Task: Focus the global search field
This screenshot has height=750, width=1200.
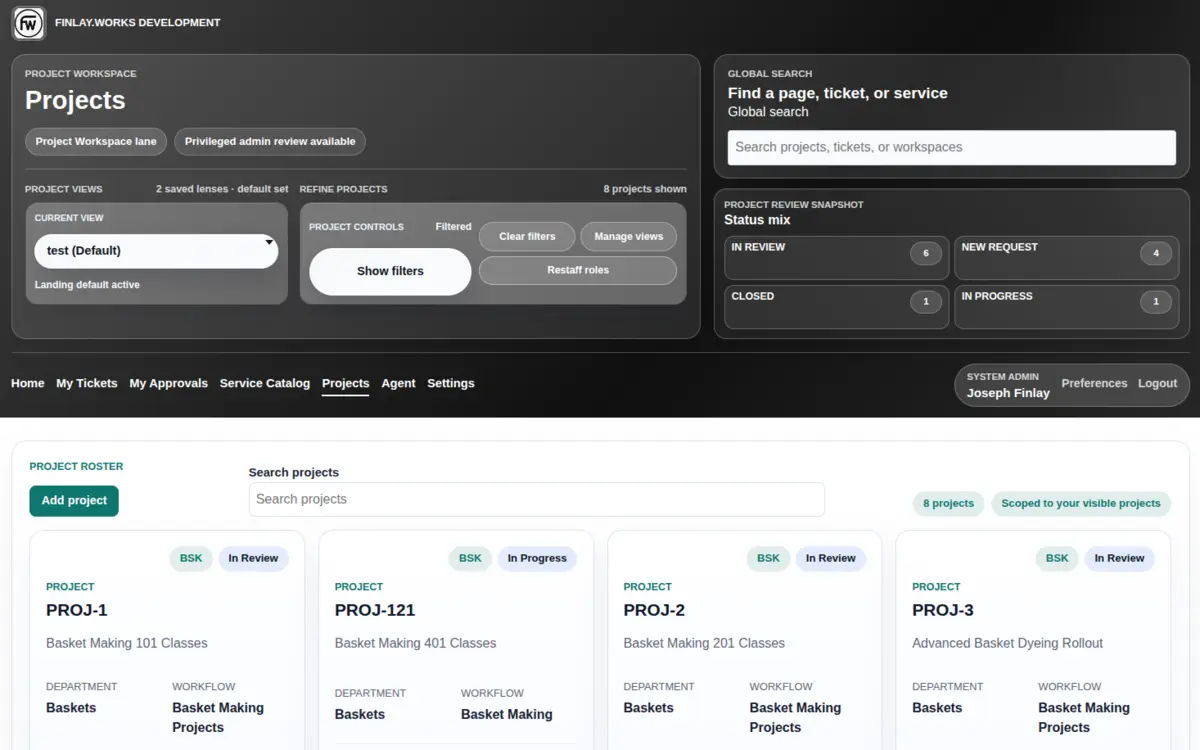Action: [x=951, y=147]
